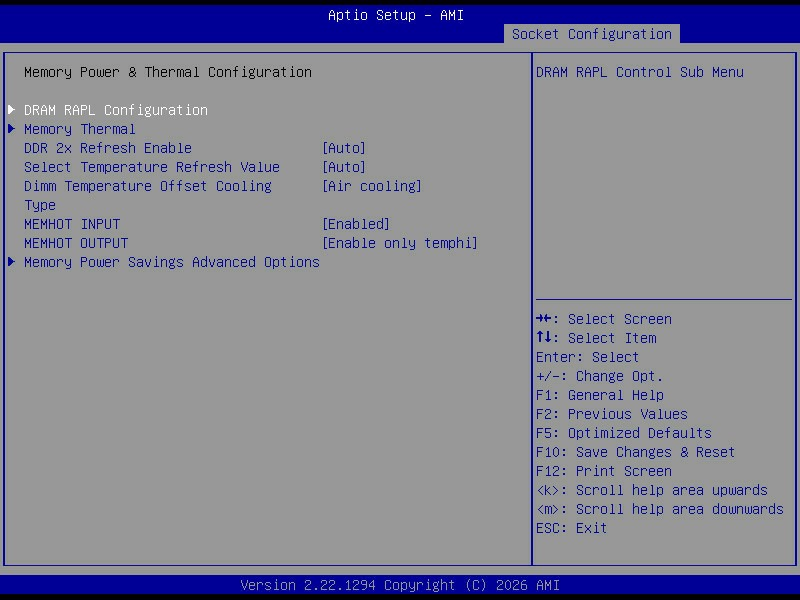Click the Select Screen arrows hint
Screen dimensions: 800x600
(x=604, y=319)
